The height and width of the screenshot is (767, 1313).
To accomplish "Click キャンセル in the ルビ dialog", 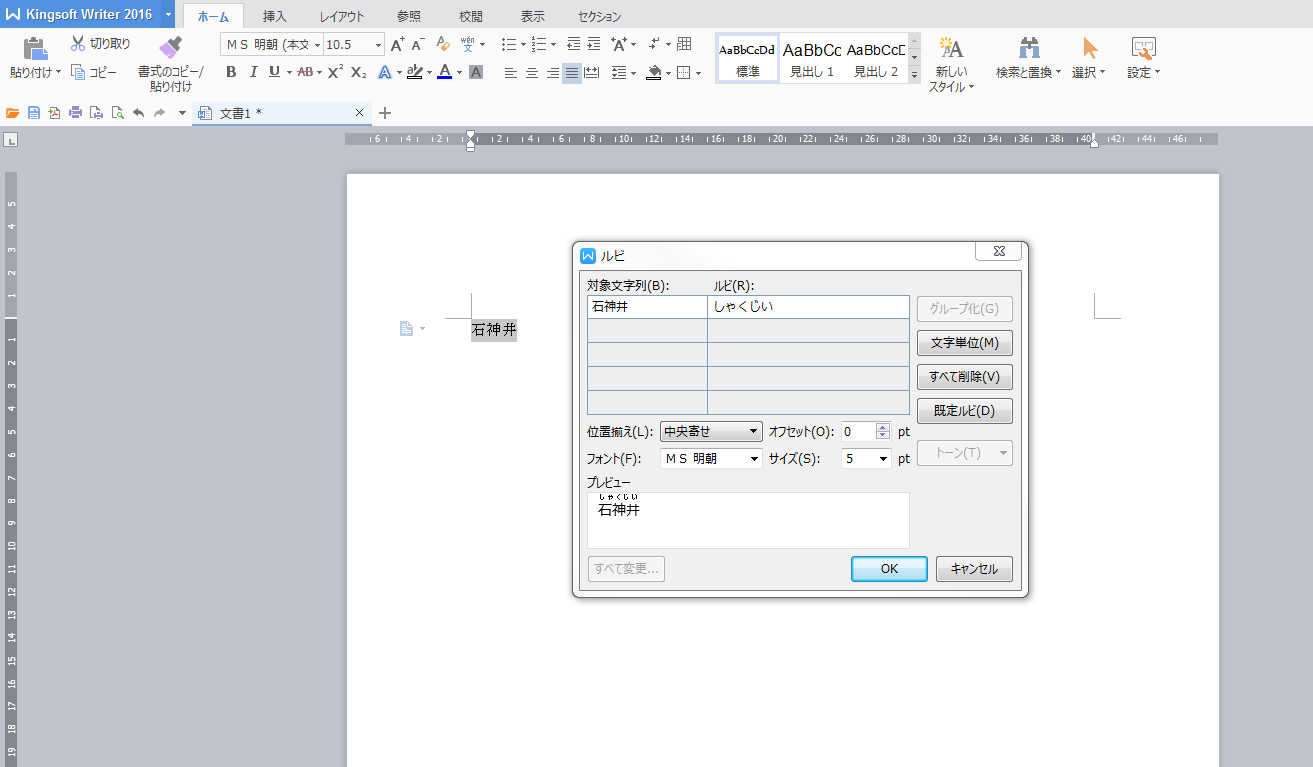I will (974, 568).
